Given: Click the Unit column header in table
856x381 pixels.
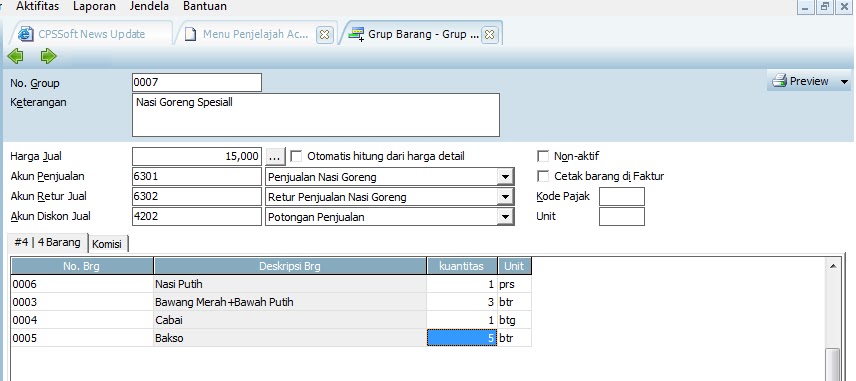Looking at the screenshot, I should coord(514,266).
